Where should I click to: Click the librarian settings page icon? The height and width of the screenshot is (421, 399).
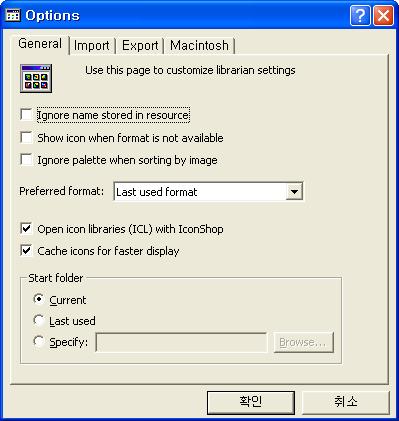[36, 78]
